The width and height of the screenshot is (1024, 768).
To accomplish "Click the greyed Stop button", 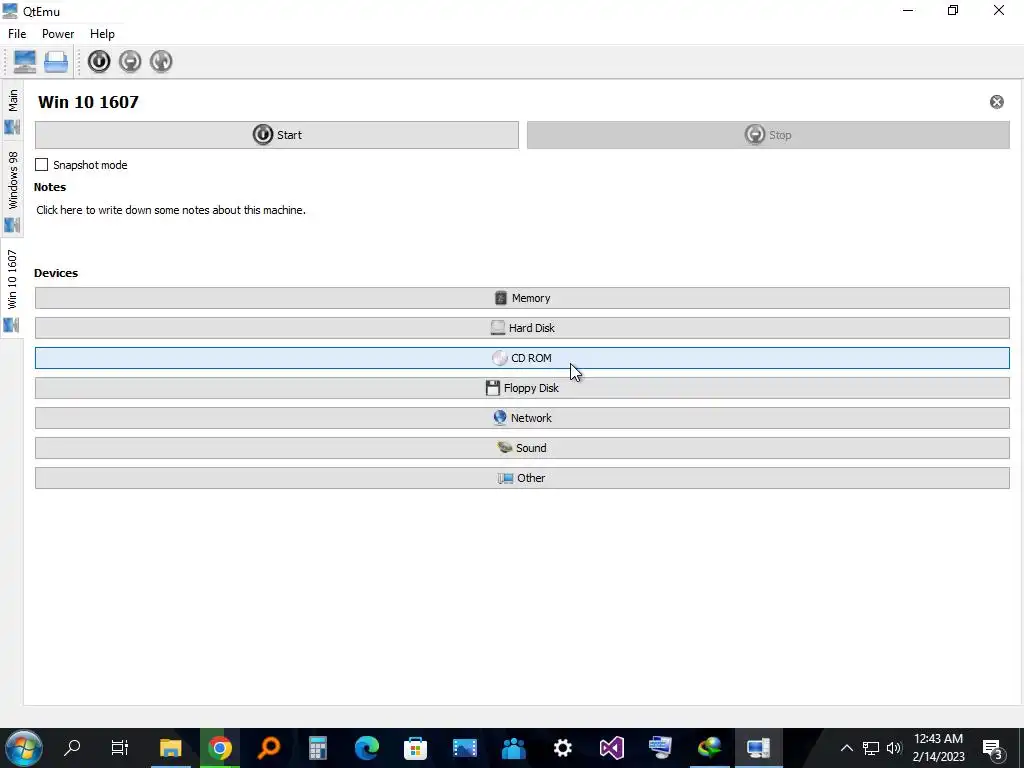I will click(x=768, y=135).
